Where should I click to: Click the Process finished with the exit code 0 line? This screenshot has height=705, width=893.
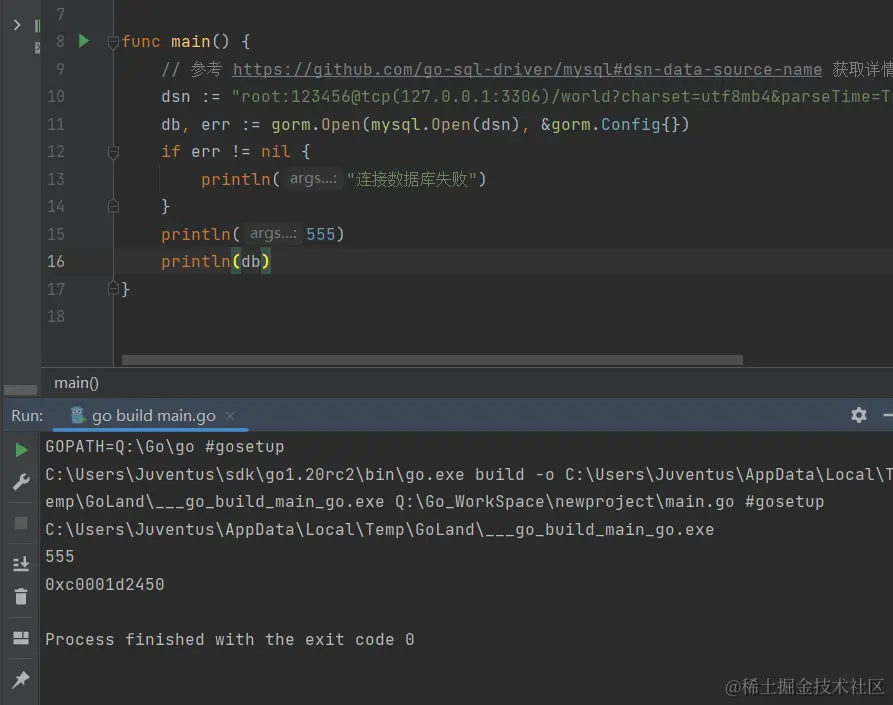[x=230, y=640]
